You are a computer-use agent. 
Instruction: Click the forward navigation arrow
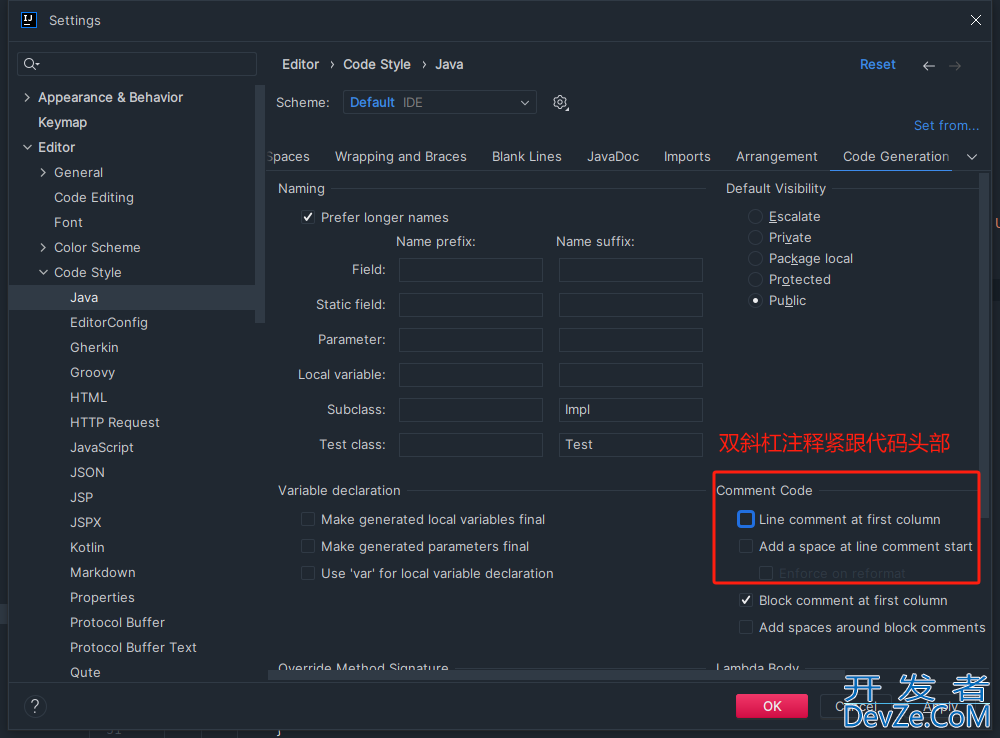click(955, 65)
